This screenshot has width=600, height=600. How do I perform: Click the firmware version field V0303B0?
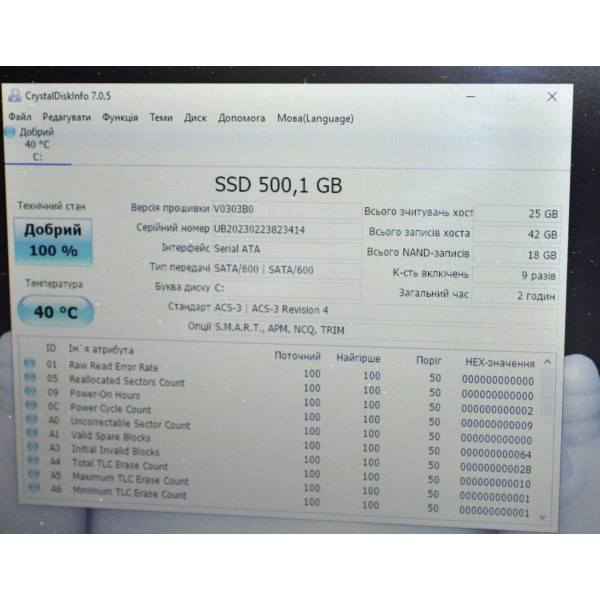pos(287,210)
